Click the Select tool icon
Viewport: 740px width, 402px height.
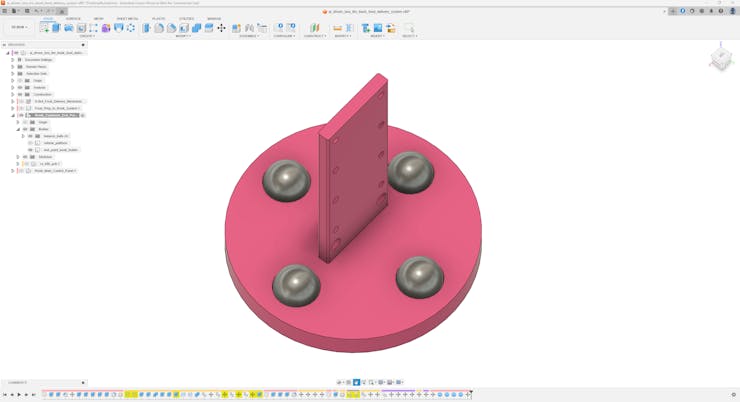[x=408, y=28]
